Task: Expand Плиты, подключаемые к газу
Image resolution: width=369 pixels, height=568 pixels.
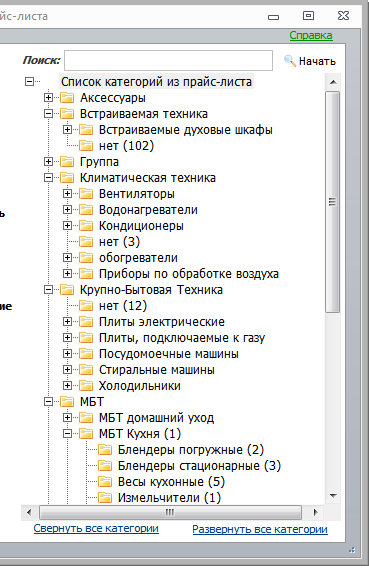Action: (x=67, y=338)
